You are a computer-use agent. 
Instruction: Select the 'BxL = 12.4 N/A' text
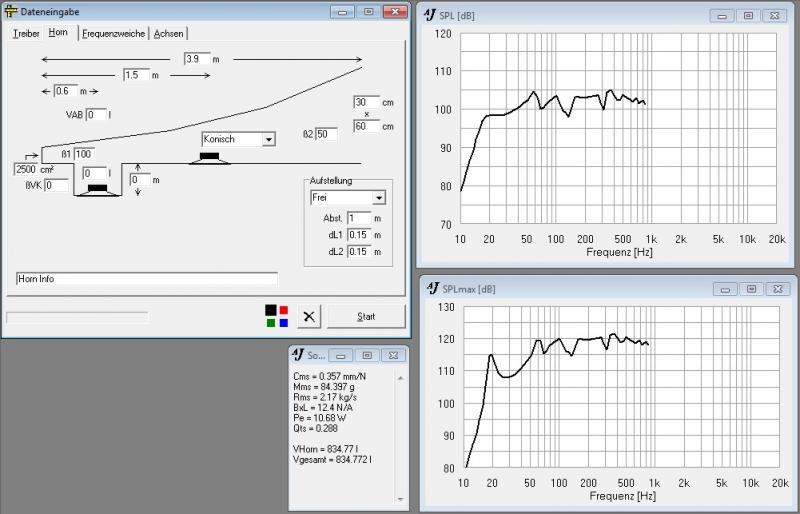coord(323,407)
